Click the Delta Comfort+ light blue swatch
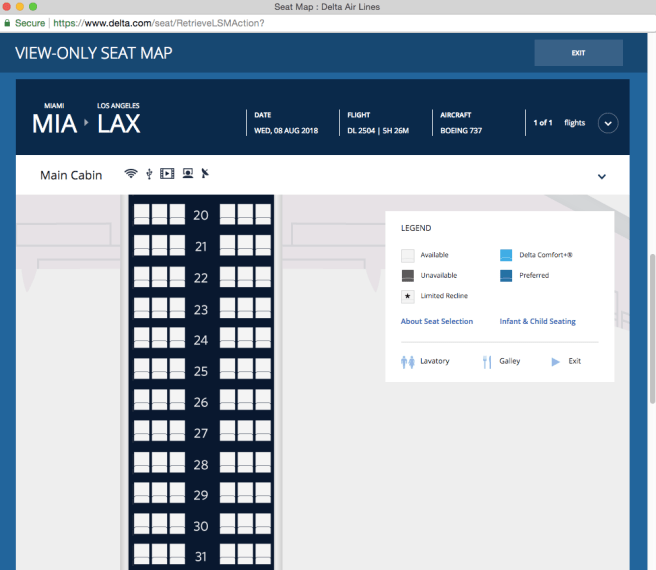The width and height of the screenshot is (656, 570). [506, 255]
